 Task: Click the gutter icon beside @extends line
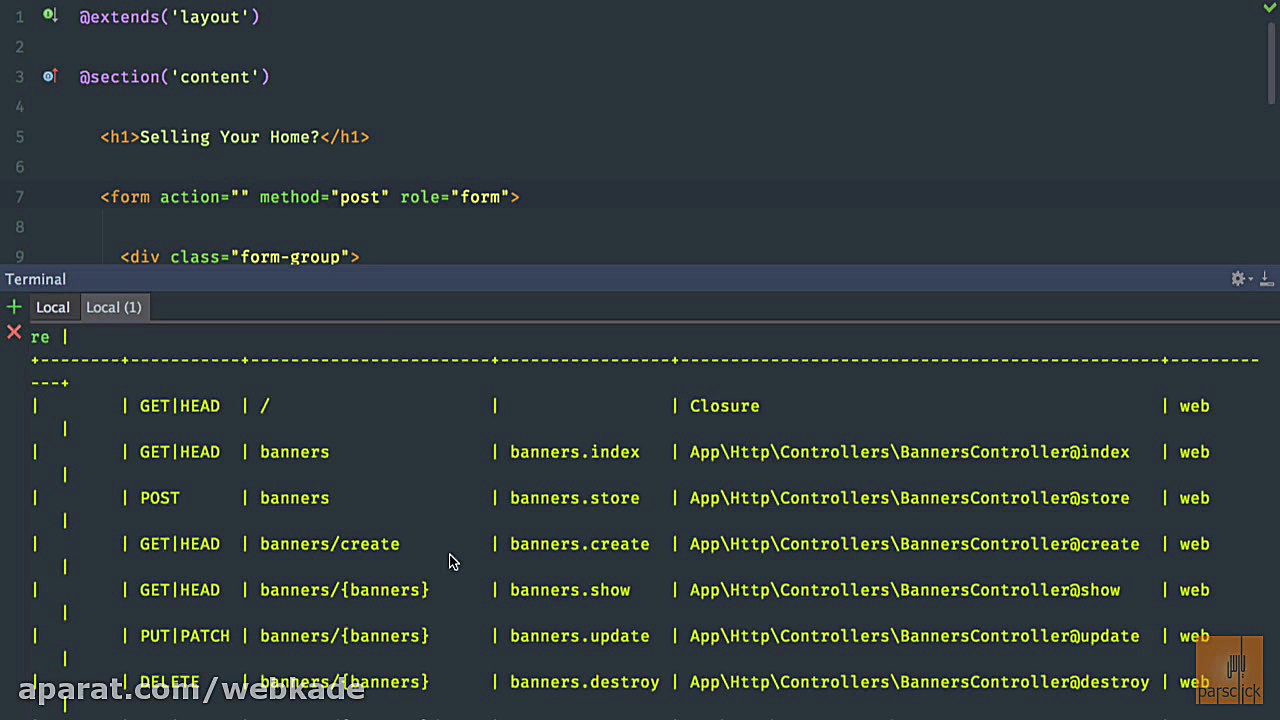point(50,16)
